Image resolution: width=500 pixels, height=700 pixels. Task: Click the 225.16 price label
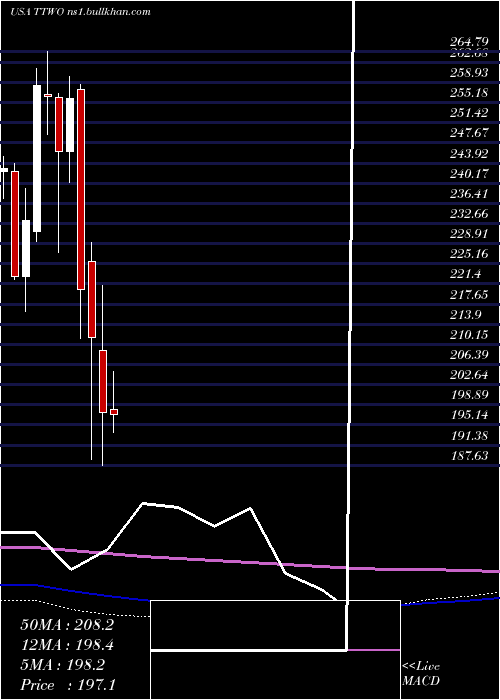pos(468,254)
